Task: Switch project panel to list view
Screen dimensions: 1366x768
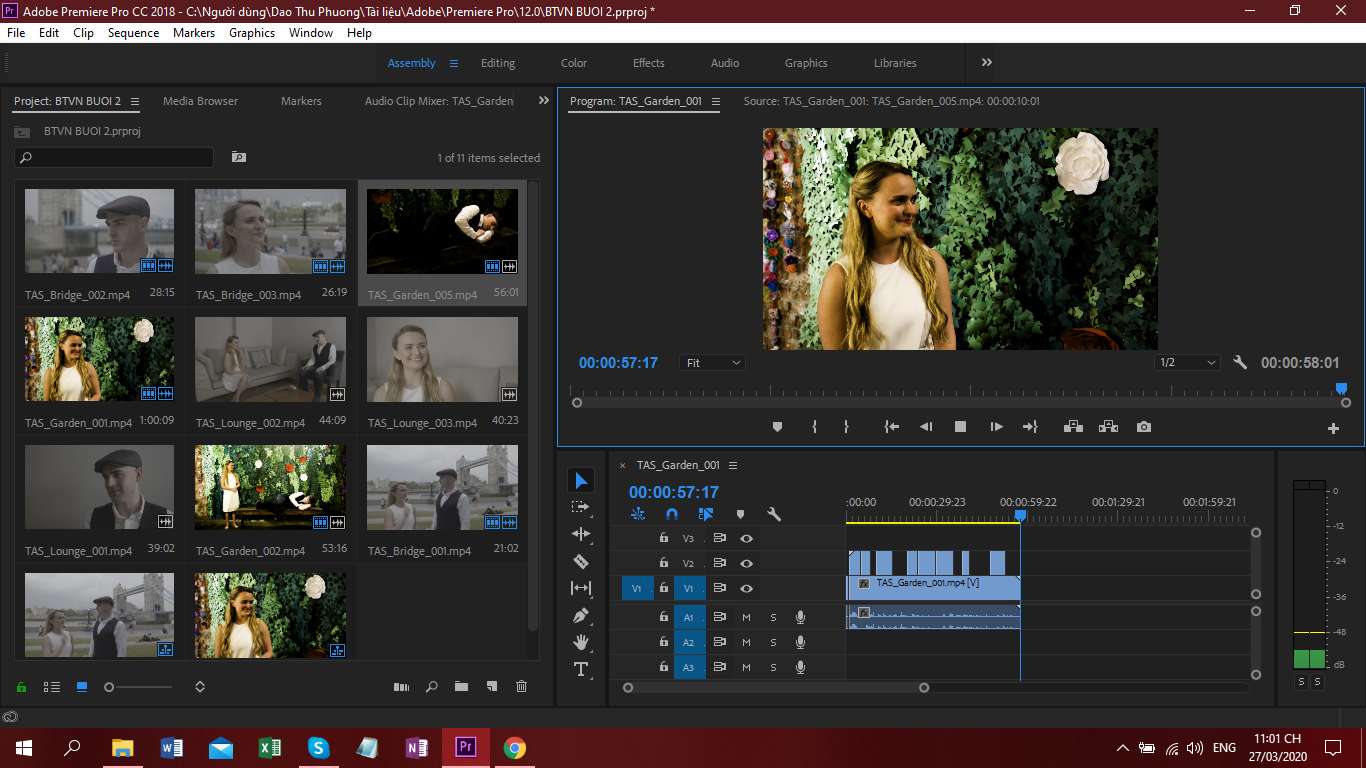Action: coord(52,687)
